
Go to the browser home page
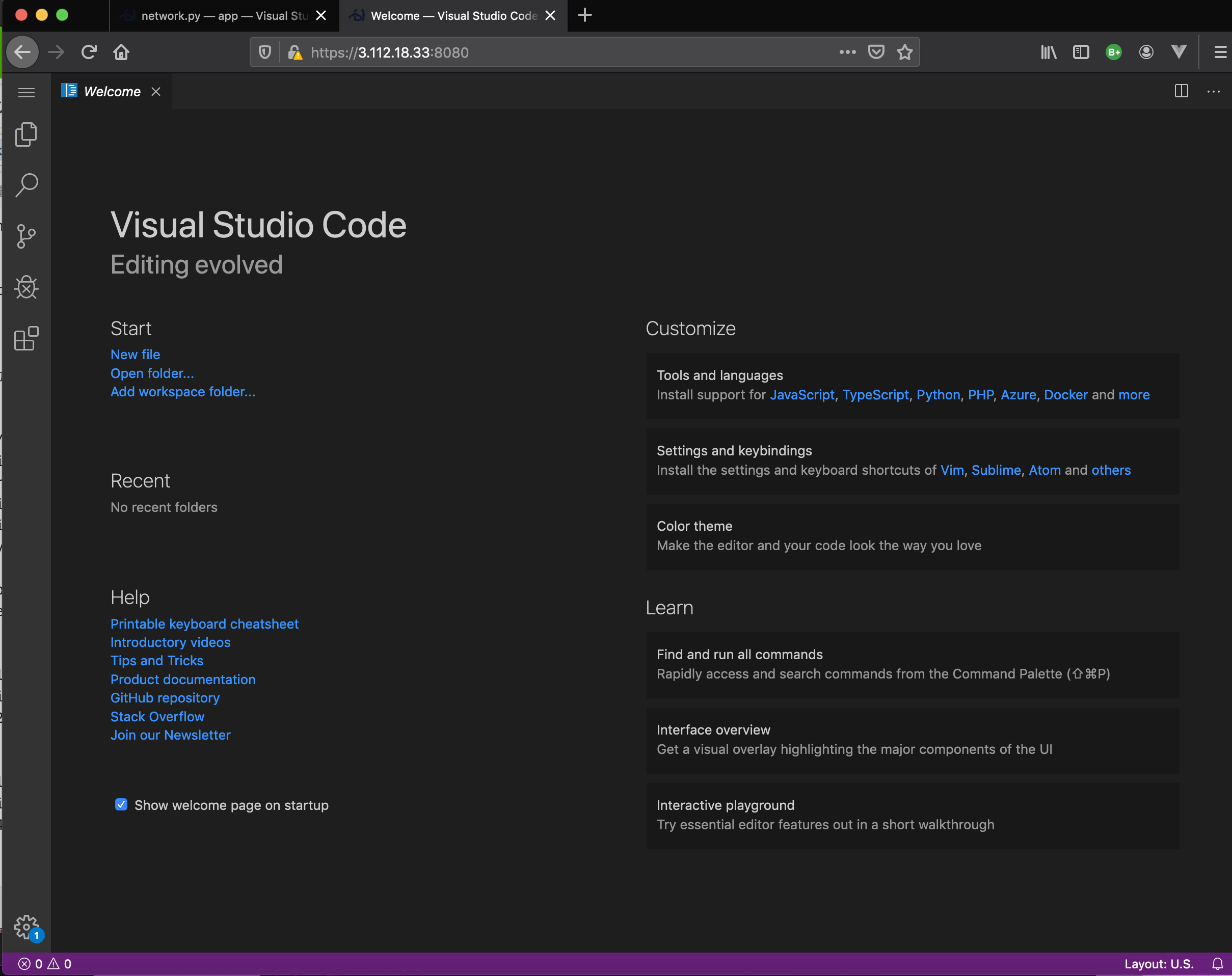click(121, 52)
